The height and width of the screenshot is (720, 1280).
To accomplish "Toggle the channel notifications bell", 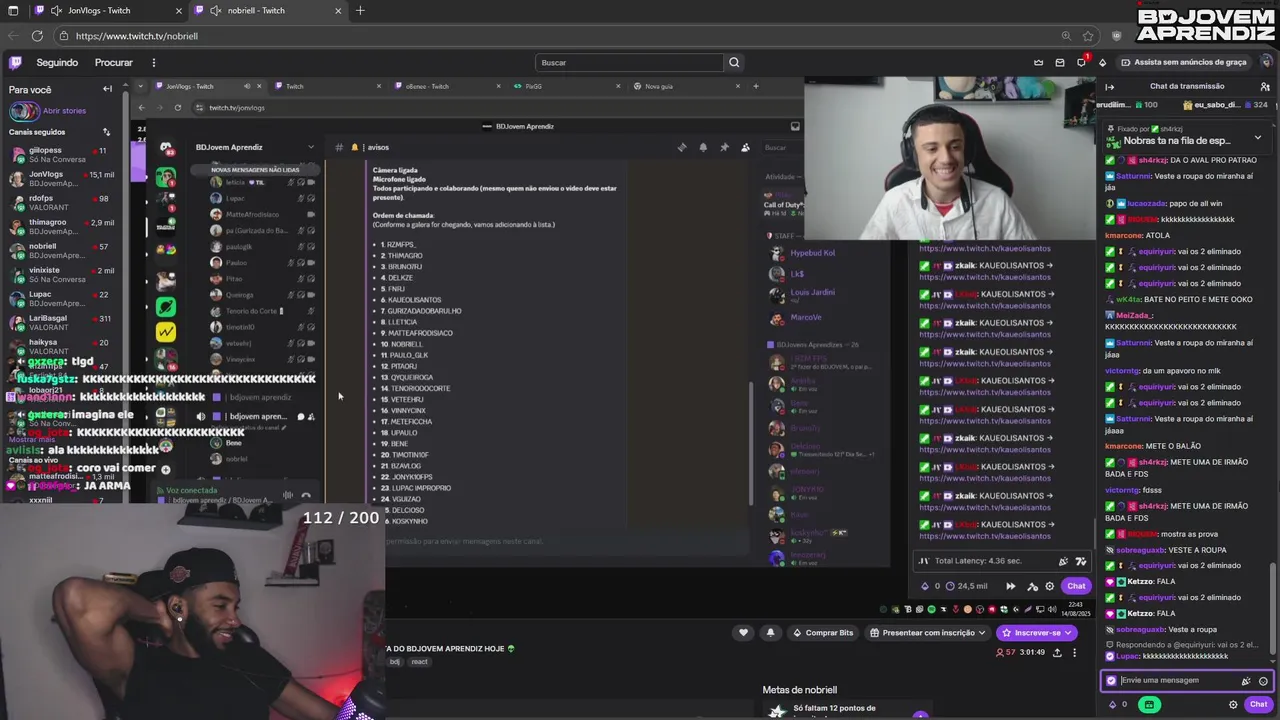I will [x=770, y=632].
